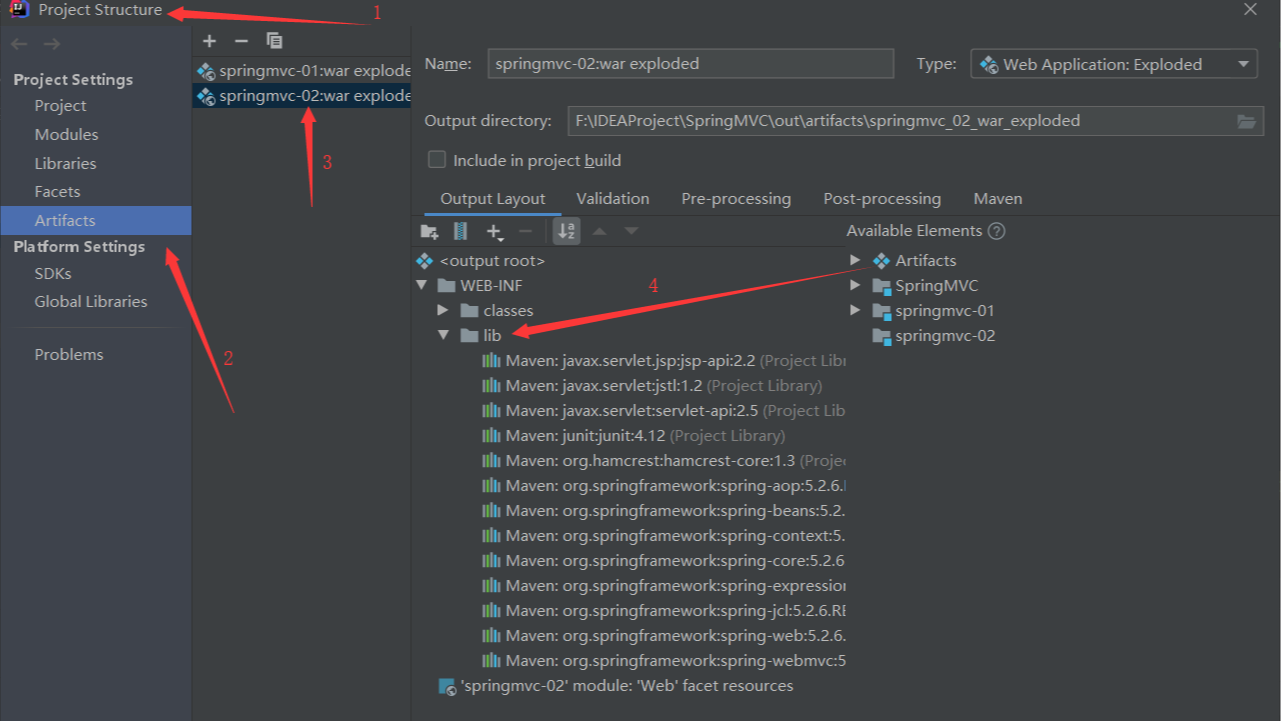Open the artifact Type dropdown
The height and width of the screenshot is (721, 1281).
coord(1114,64)
